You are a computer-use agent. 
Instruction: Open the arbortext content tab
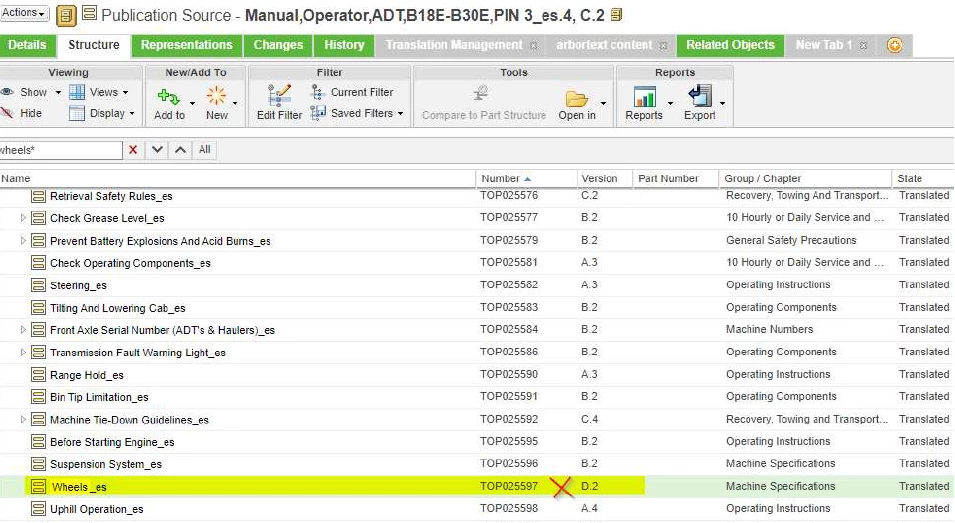click(x=604, y=45)
